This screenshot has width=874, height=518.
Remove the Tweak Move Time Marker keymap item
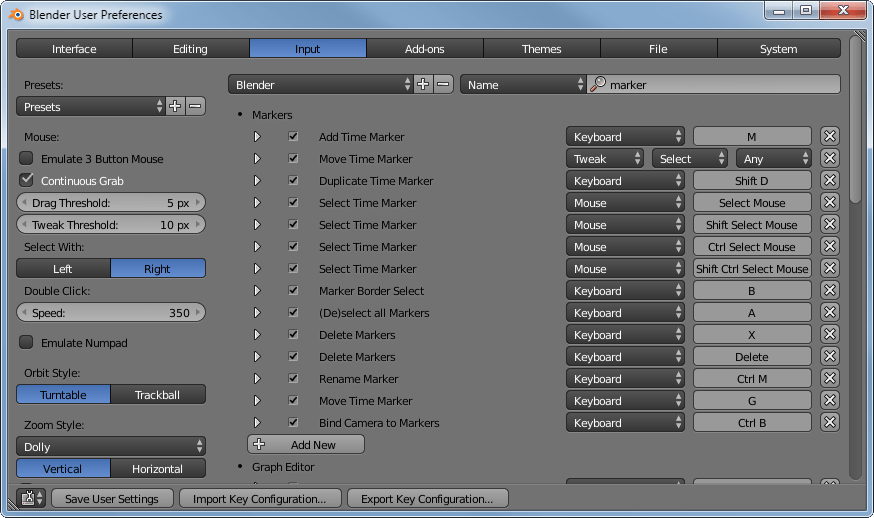coord(829,158)
